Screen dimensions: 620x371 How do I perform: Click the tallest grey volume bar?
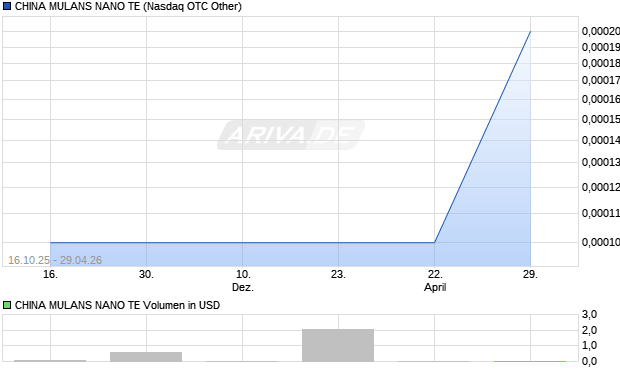(338, 345)
